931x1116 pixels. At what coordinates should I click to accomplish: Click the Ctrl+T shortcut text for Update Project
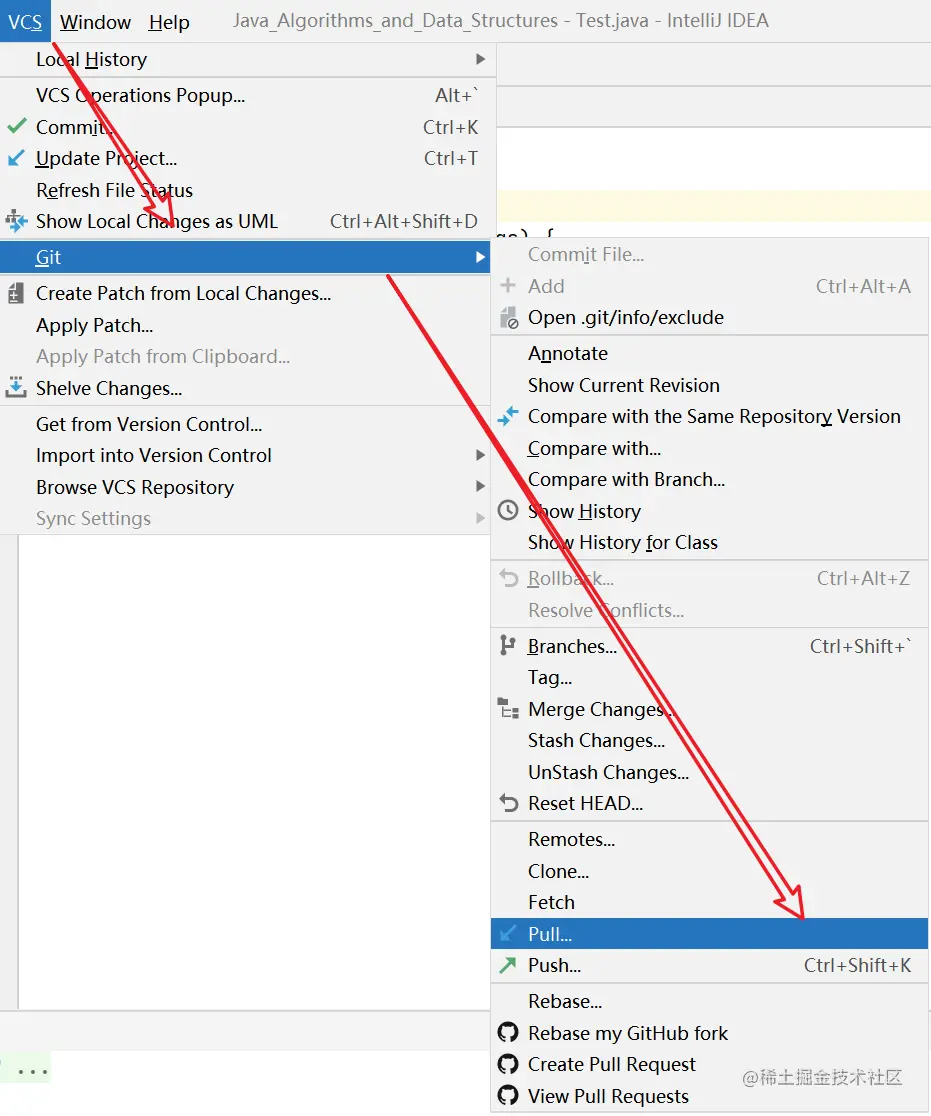451,158
